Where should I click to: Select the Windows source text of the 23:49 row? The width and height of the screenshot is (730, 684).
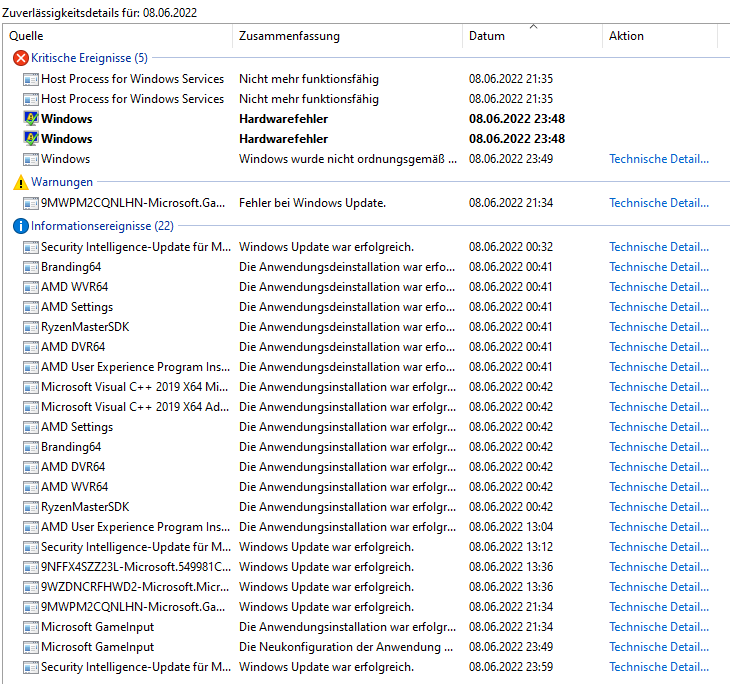click(65, 159)
